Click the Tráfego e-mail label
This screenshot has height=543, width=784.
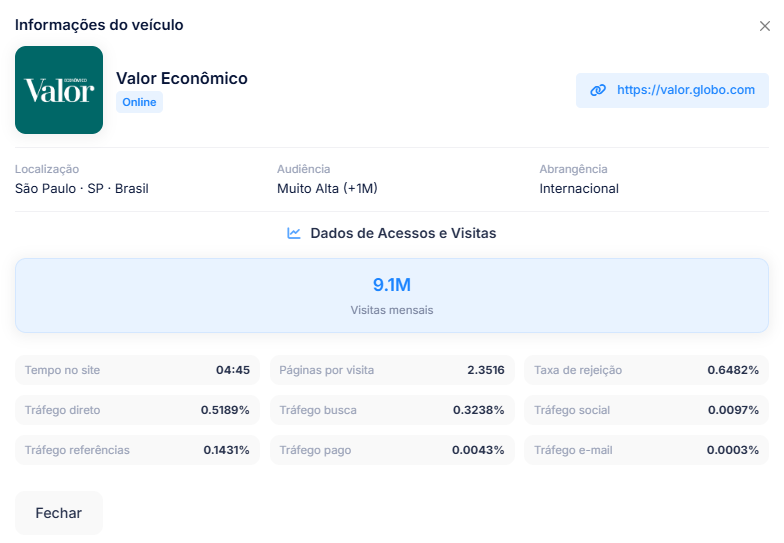point(573,450)
